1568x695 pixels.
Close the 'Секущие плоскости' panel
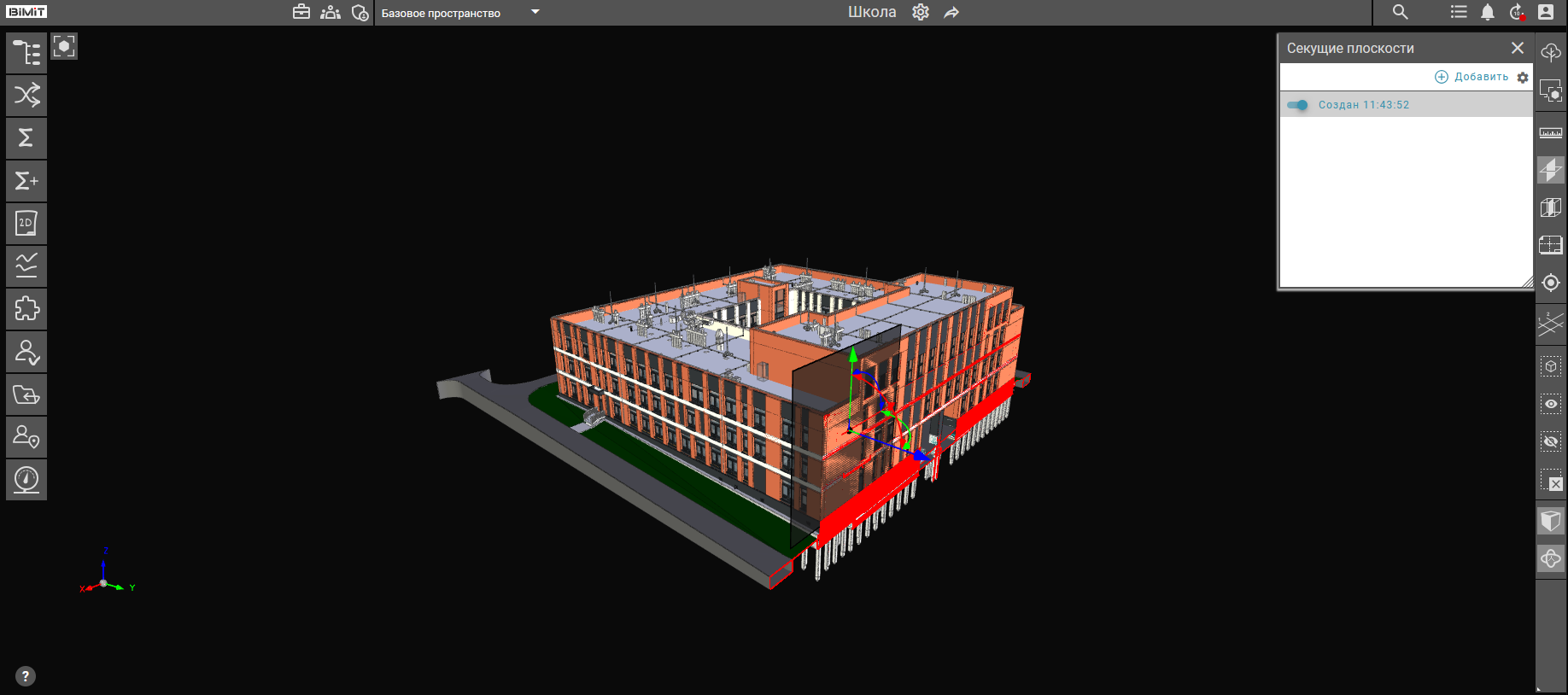pos(1518,48)
